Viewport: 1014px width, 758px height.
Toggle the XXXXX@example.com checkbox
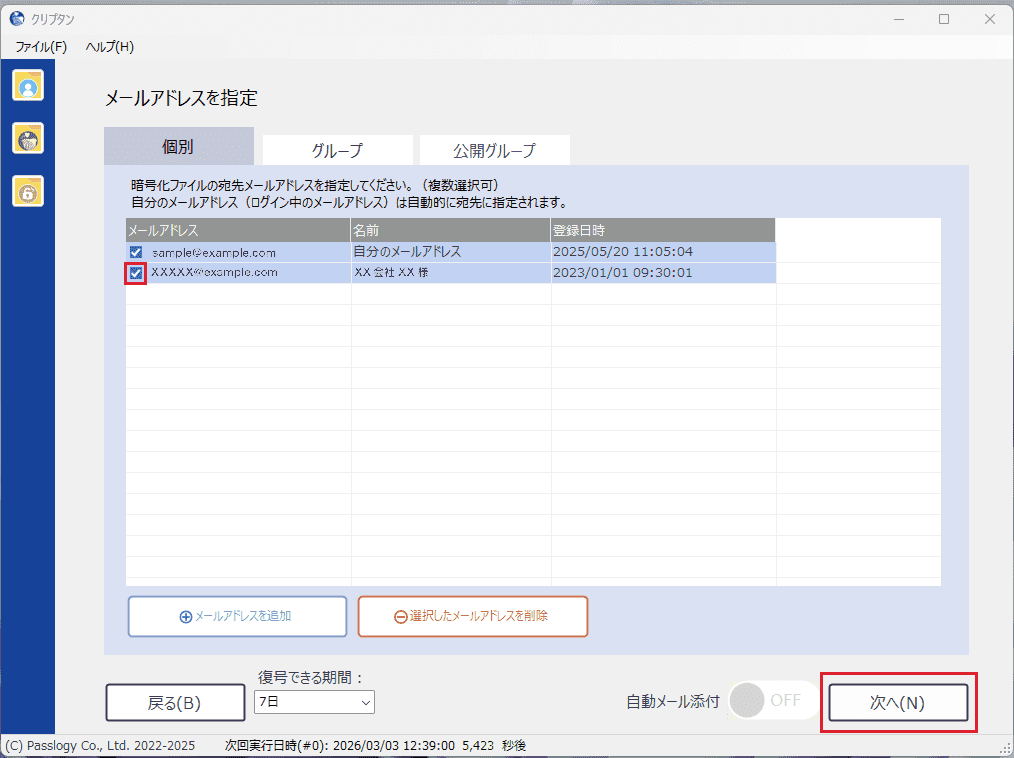[136, 272]
